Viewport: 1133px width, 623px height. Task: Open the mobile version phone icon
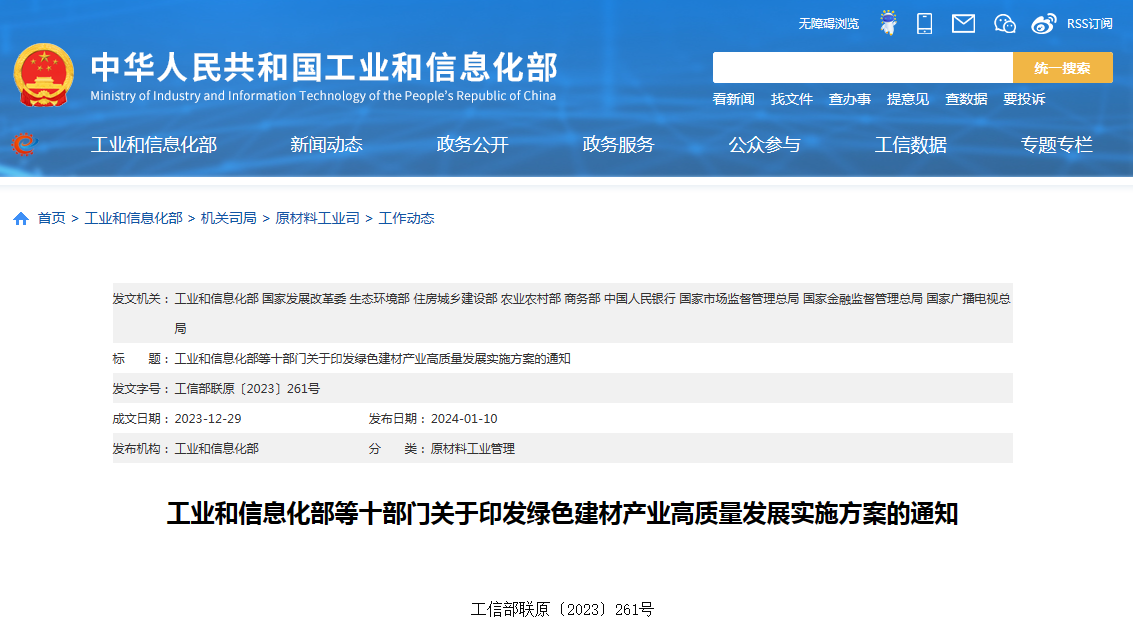click(924, 24)
